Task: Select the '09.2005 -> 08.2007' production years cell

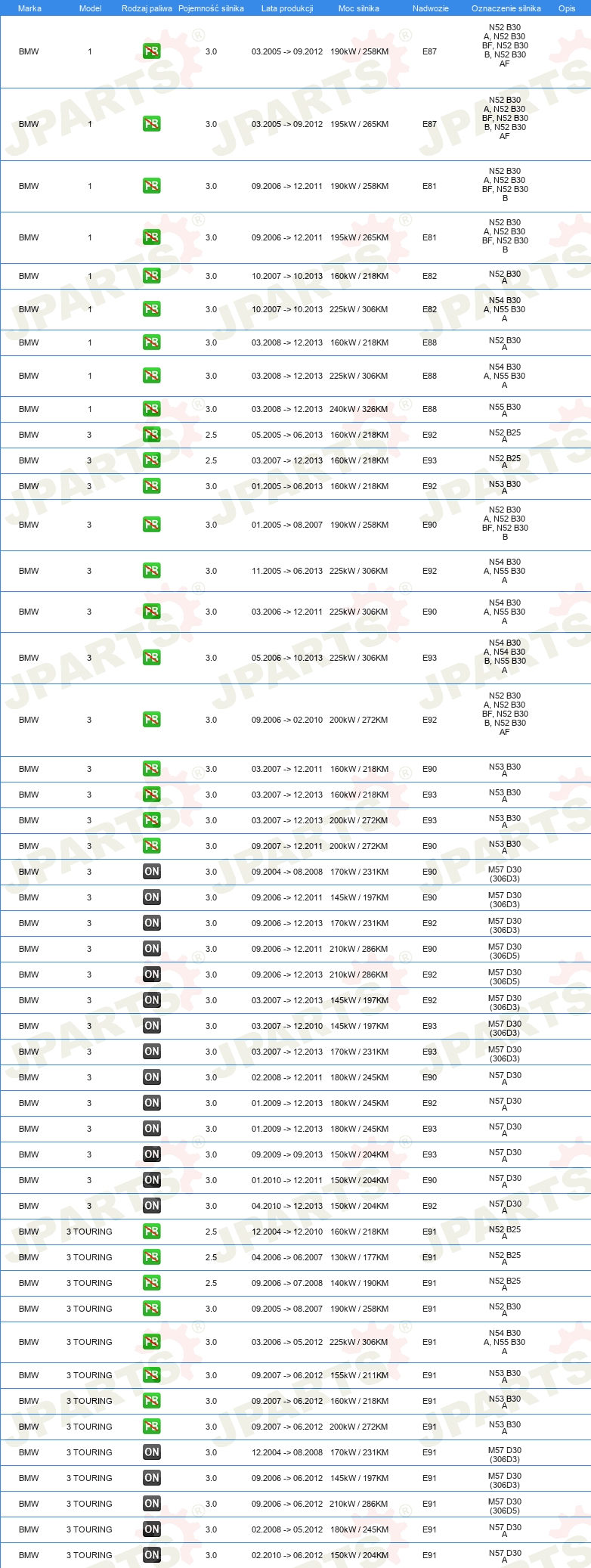Action: pyautogui.click(x=287, y=1309)
